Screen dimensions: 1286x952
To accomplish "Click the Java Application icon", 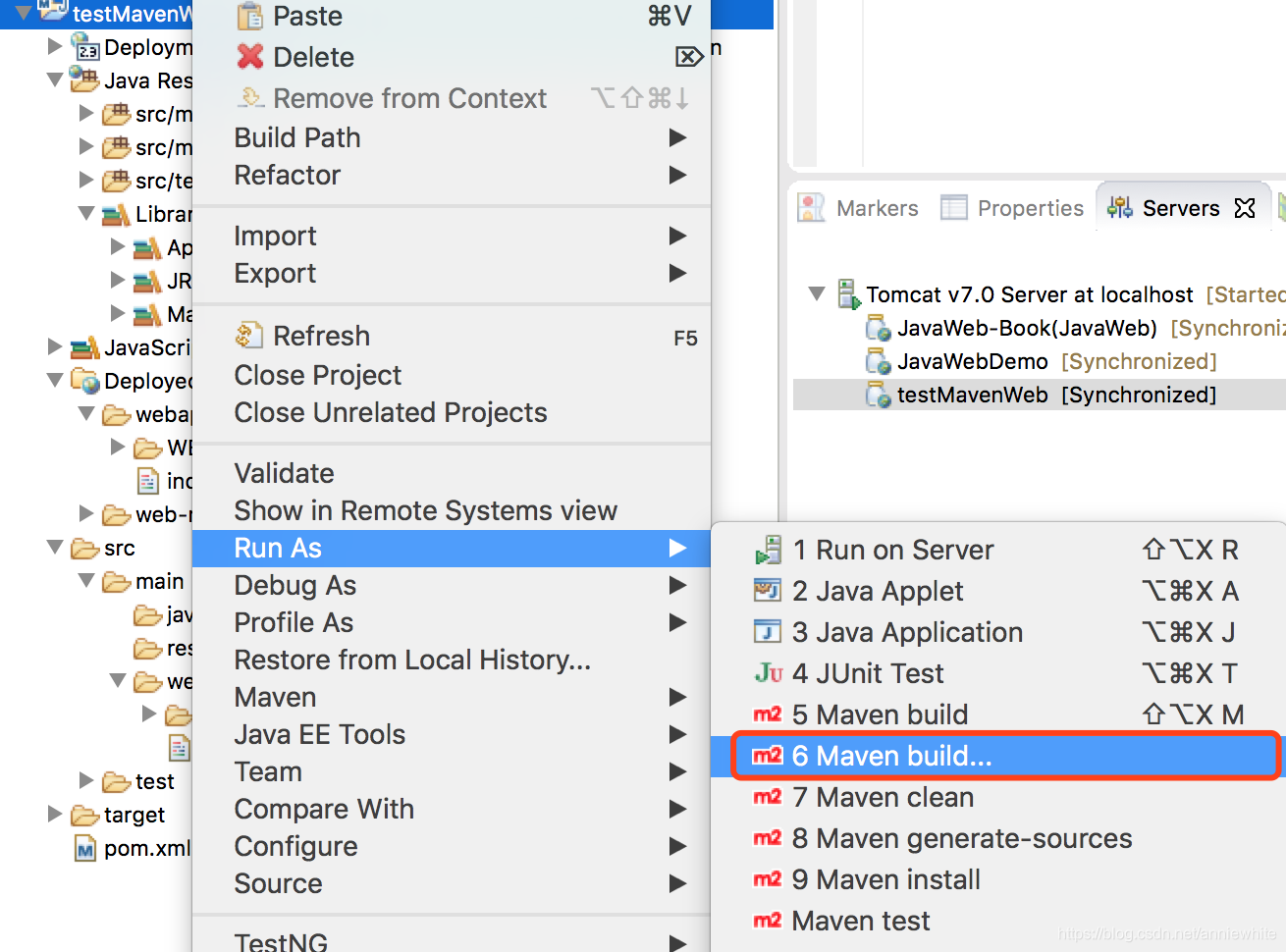I will (768, 632).
